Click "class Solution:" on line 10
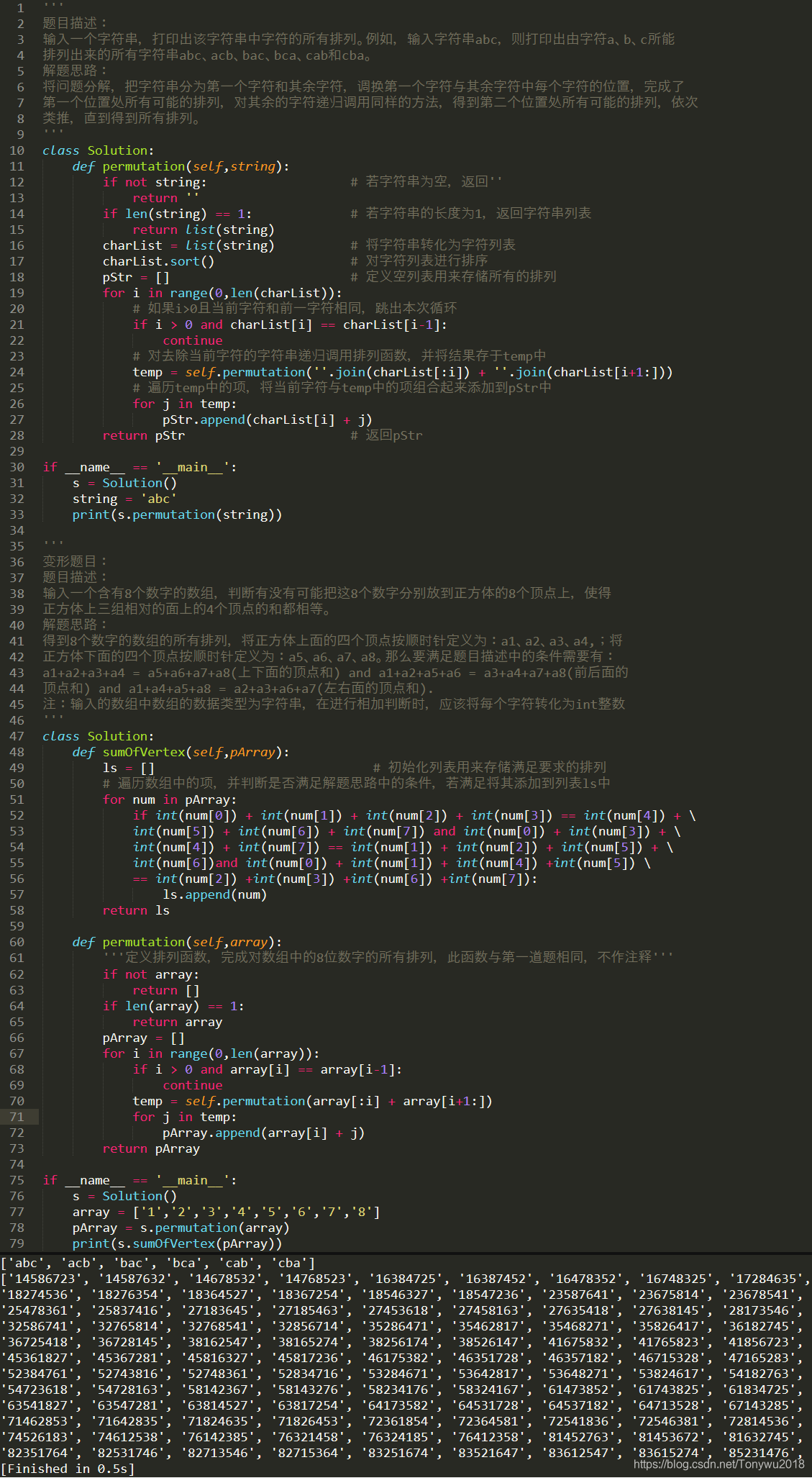Image resolution: width=812 pixels, height=1478 pixels. 99,150
